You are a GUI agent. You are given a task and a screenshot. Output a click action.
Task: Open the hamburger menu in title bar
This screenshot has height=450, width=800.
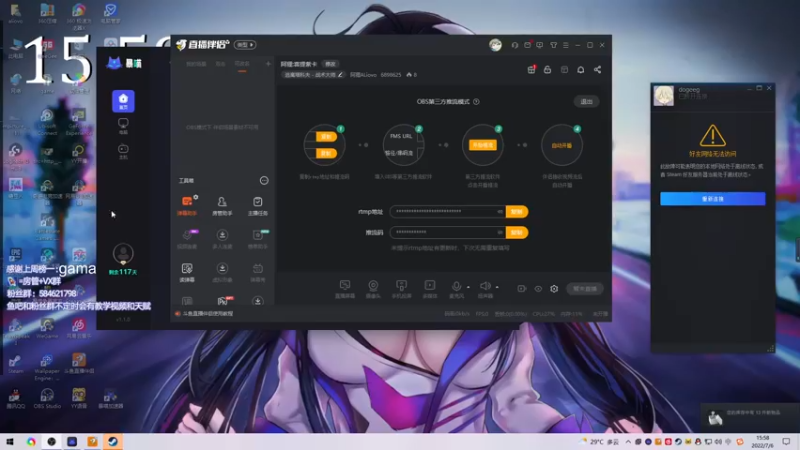coord(566,45)
